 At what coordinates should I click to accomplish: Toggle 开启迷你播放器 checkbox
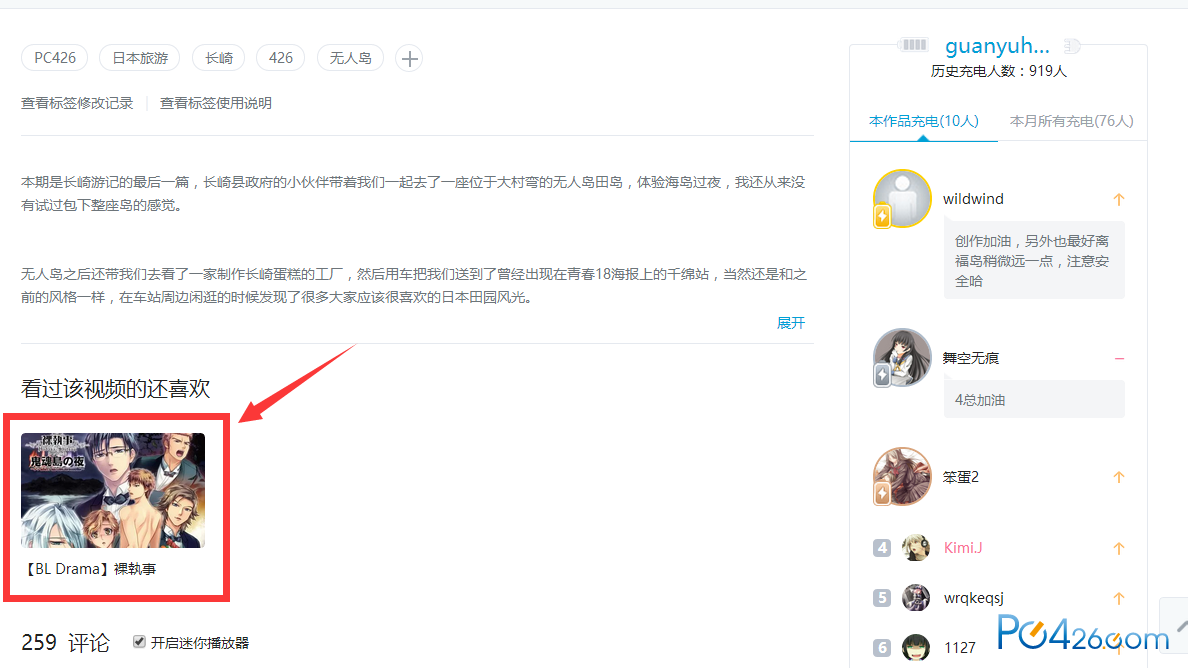coord(139,641)
